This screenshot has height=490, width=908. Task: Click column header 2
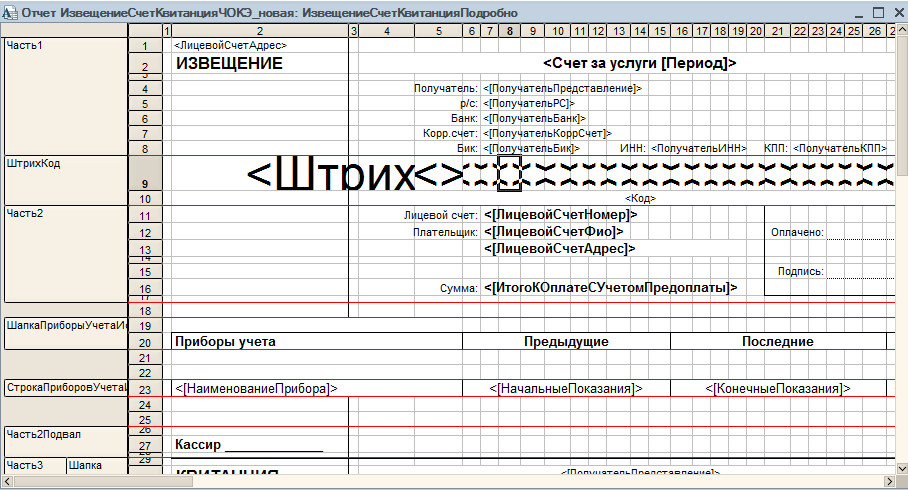pos(258,31)
